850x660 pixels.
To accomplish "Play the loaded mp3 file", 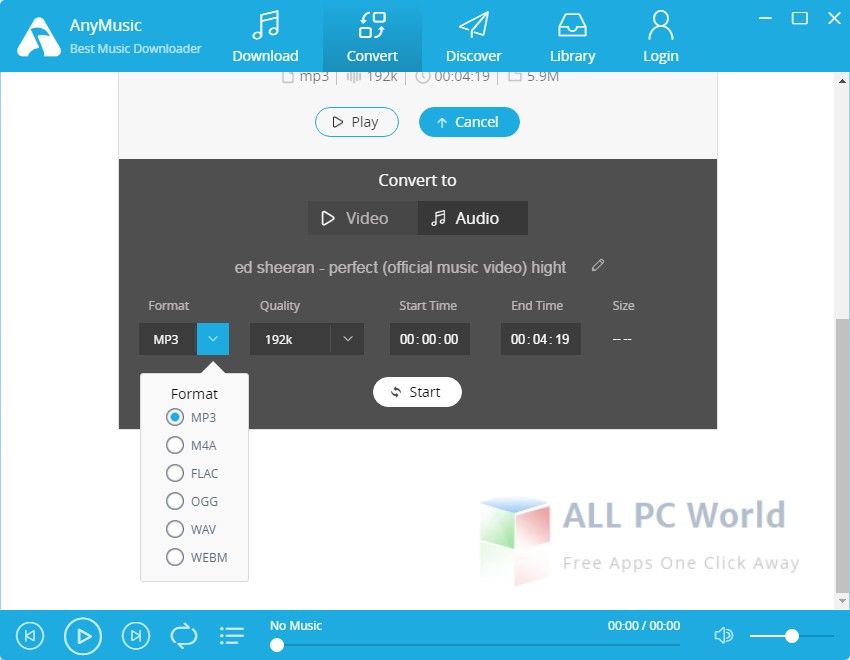I will [x=357, y=122].
